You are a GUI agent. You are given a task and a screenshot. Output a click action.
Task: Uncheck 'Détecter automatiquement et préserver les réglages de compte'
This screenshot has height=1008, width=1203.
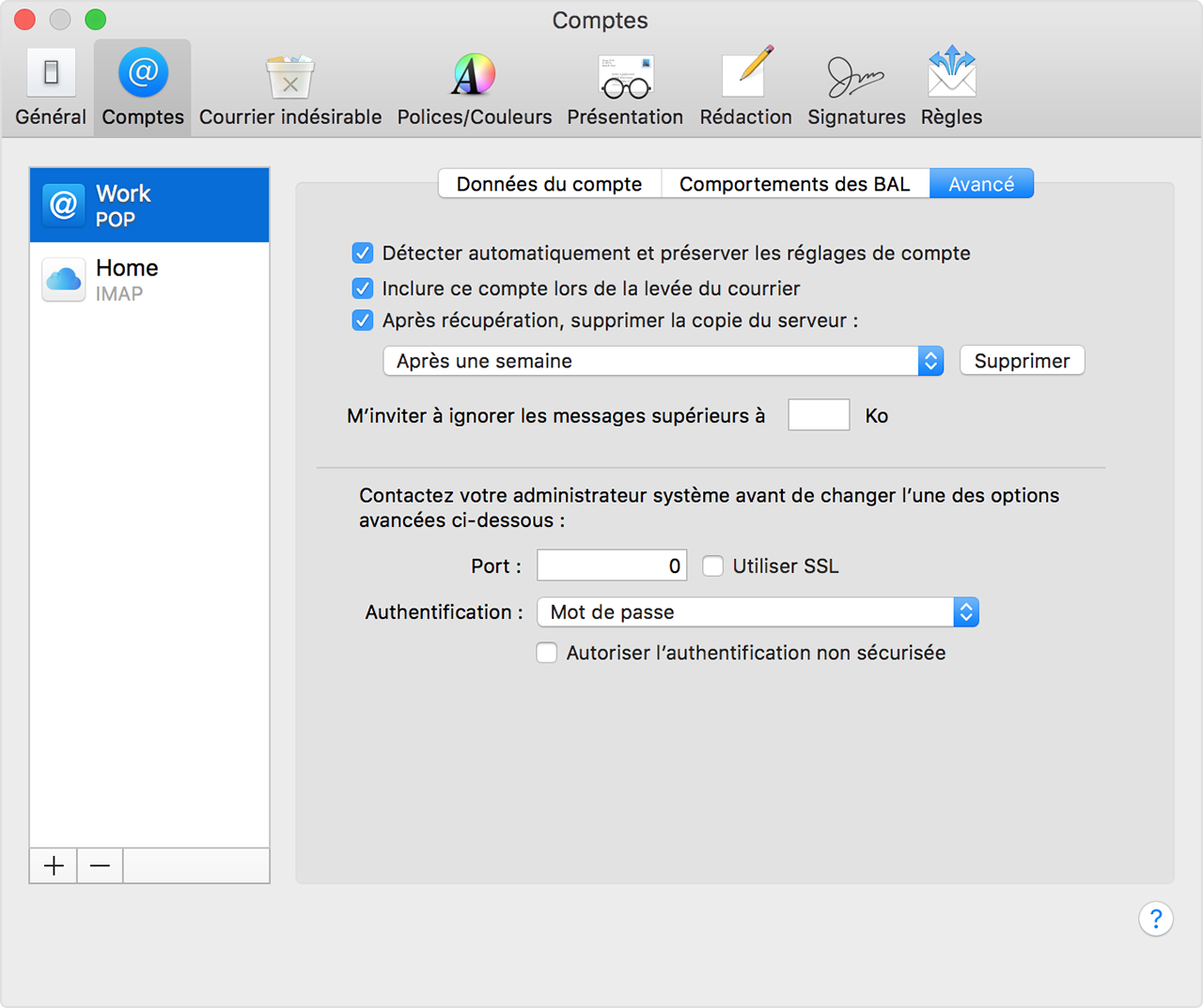pos(363,253)
